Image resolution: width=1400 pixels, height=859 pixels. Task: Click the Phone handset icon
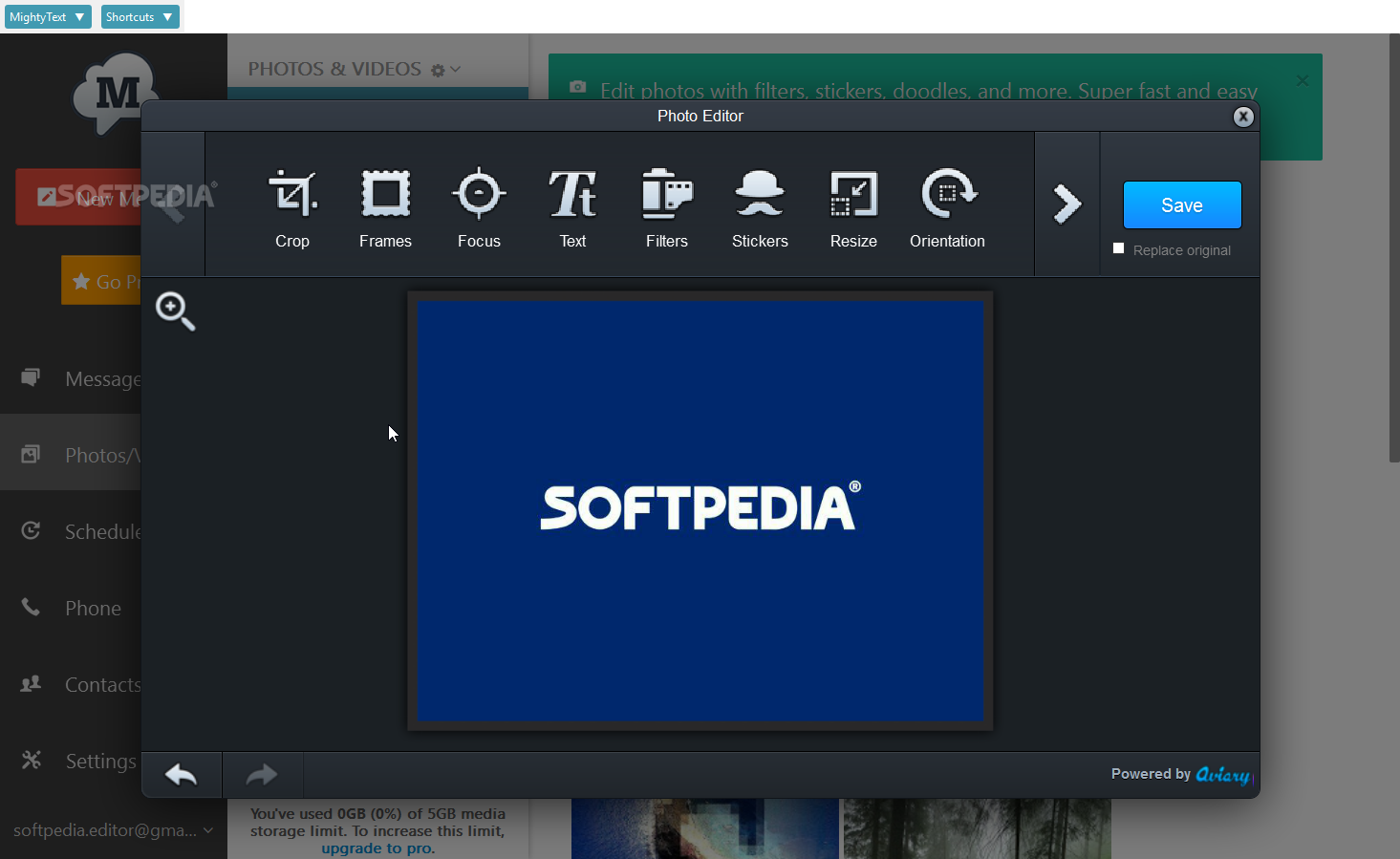pyautogui.click(x=31, y=607)
